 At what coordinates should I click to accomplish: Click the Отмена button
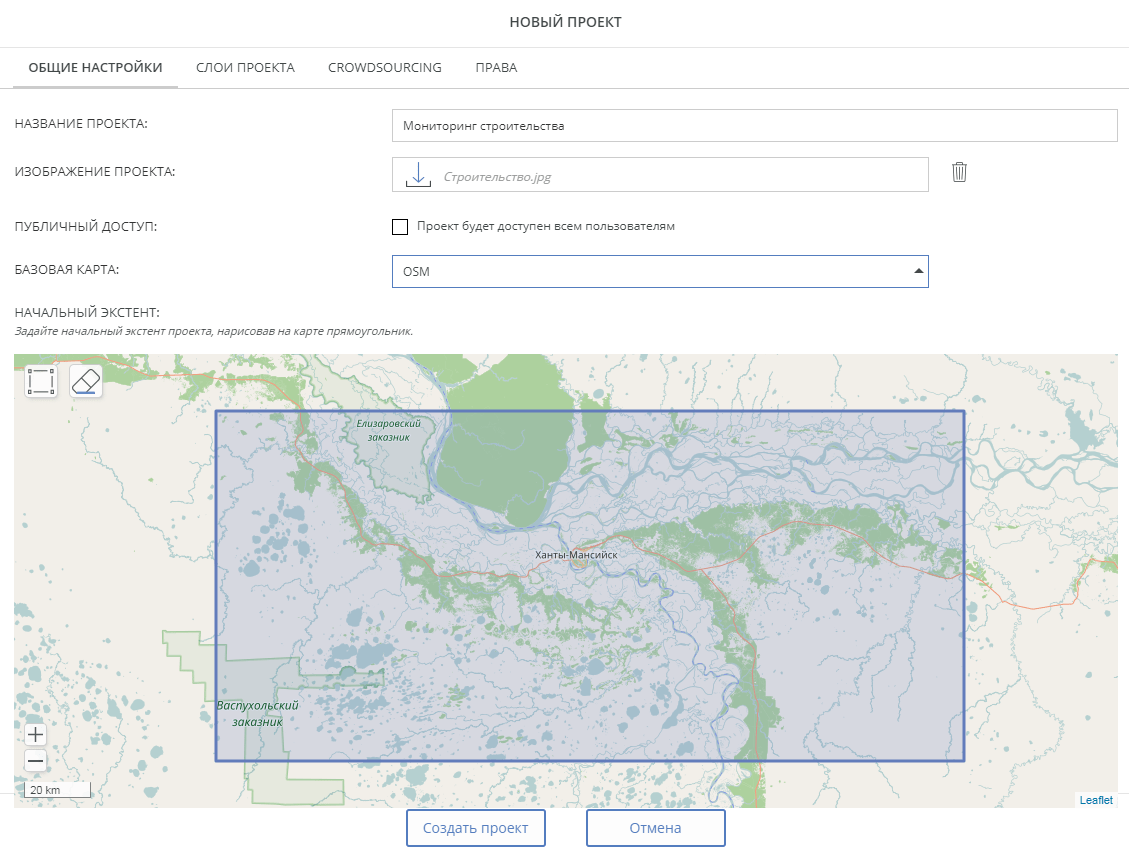coord(655,828)
